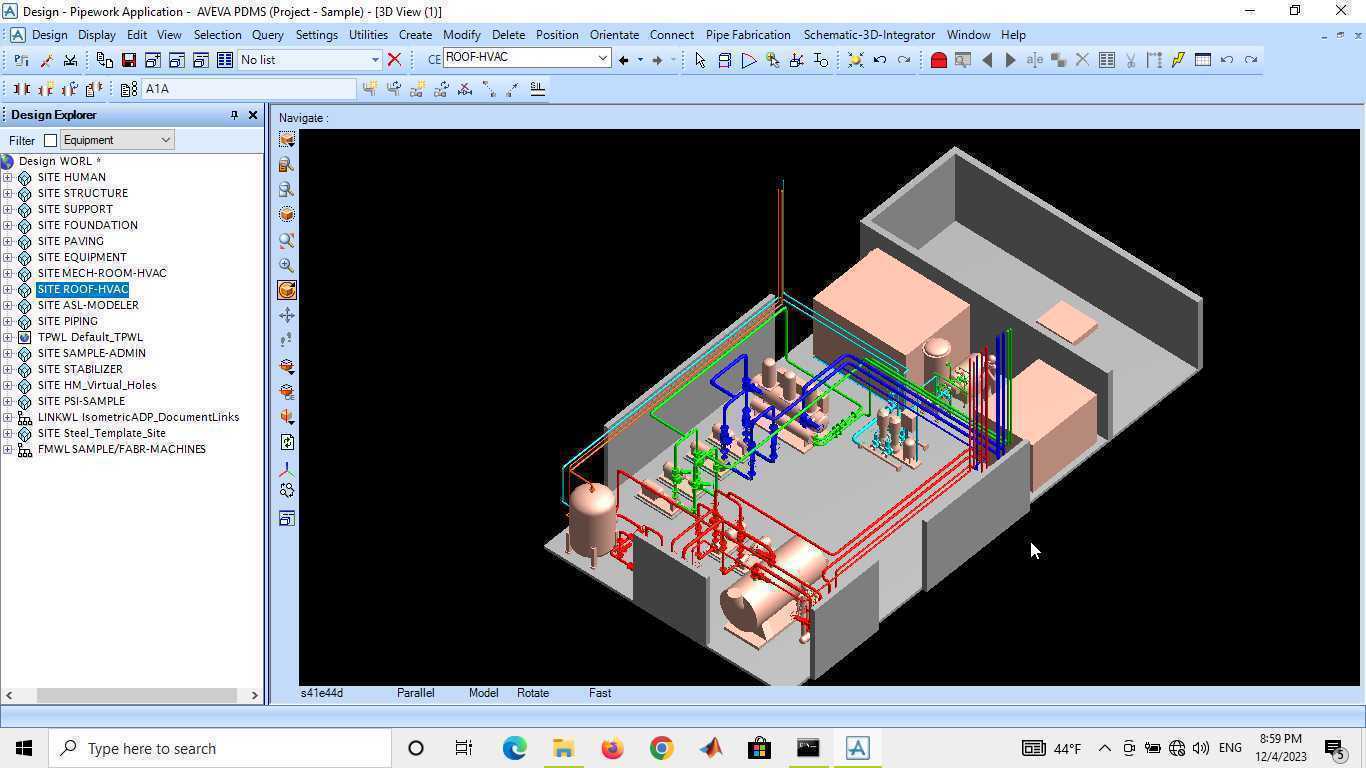Click the black back arrow beside CE box
1366x768 pixels.
point(624,60)
